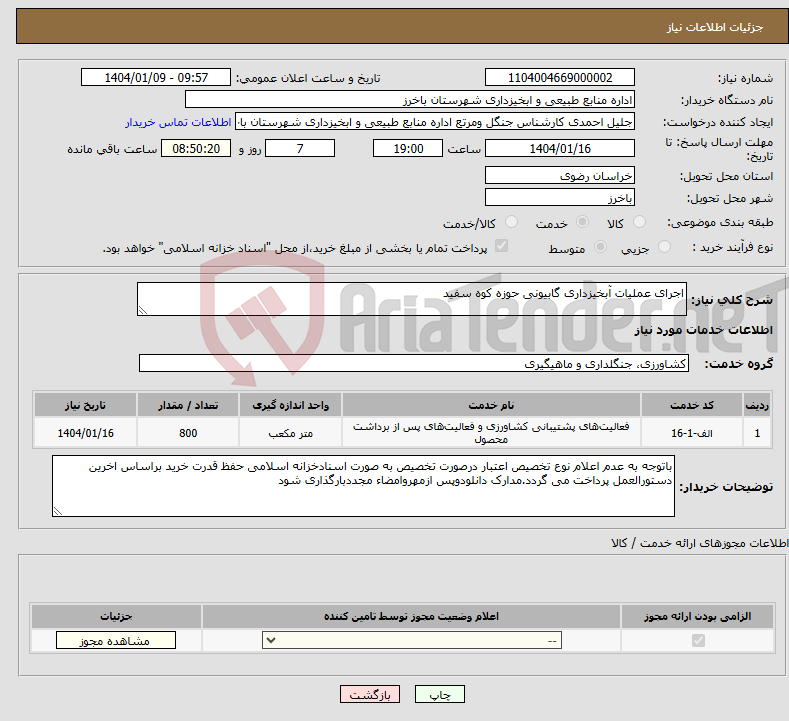Click the service name cell فعالیت‌های پشتیبانی کشاورزی
Screen dimensions: 789x721
click(491, 433)
